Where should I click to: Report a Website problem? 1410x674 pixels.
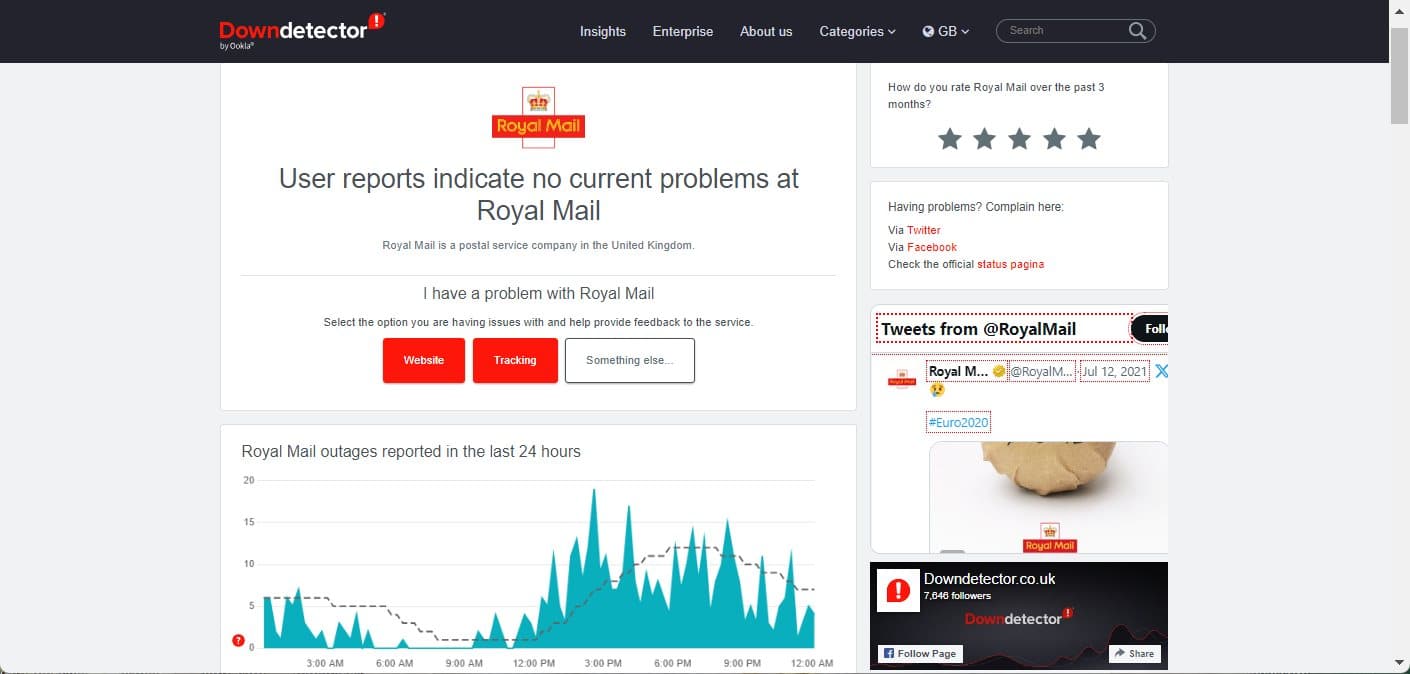coord(423,360)
